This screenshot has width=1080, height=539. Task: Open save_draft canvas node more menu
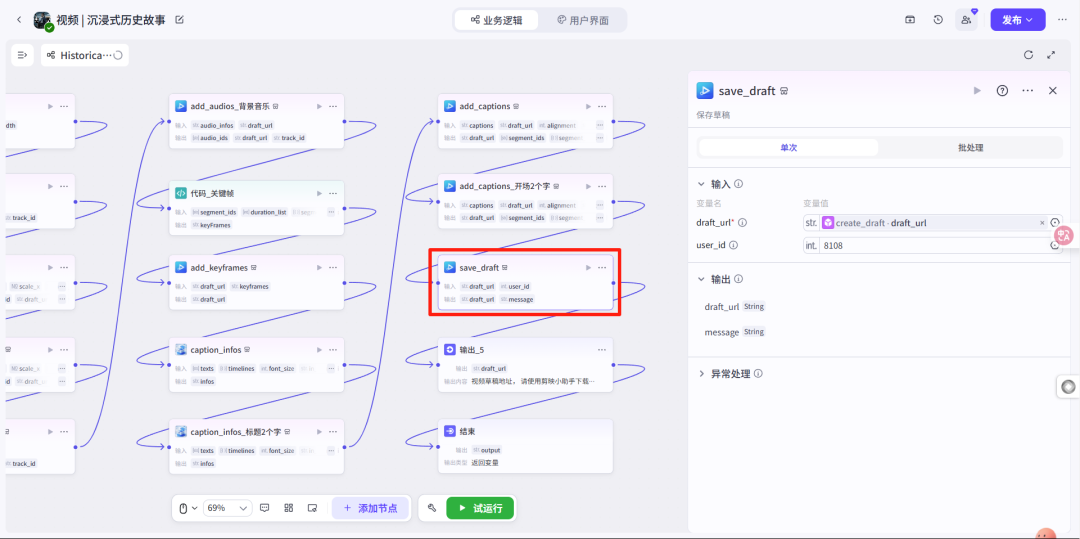click(x=602, y=267)
